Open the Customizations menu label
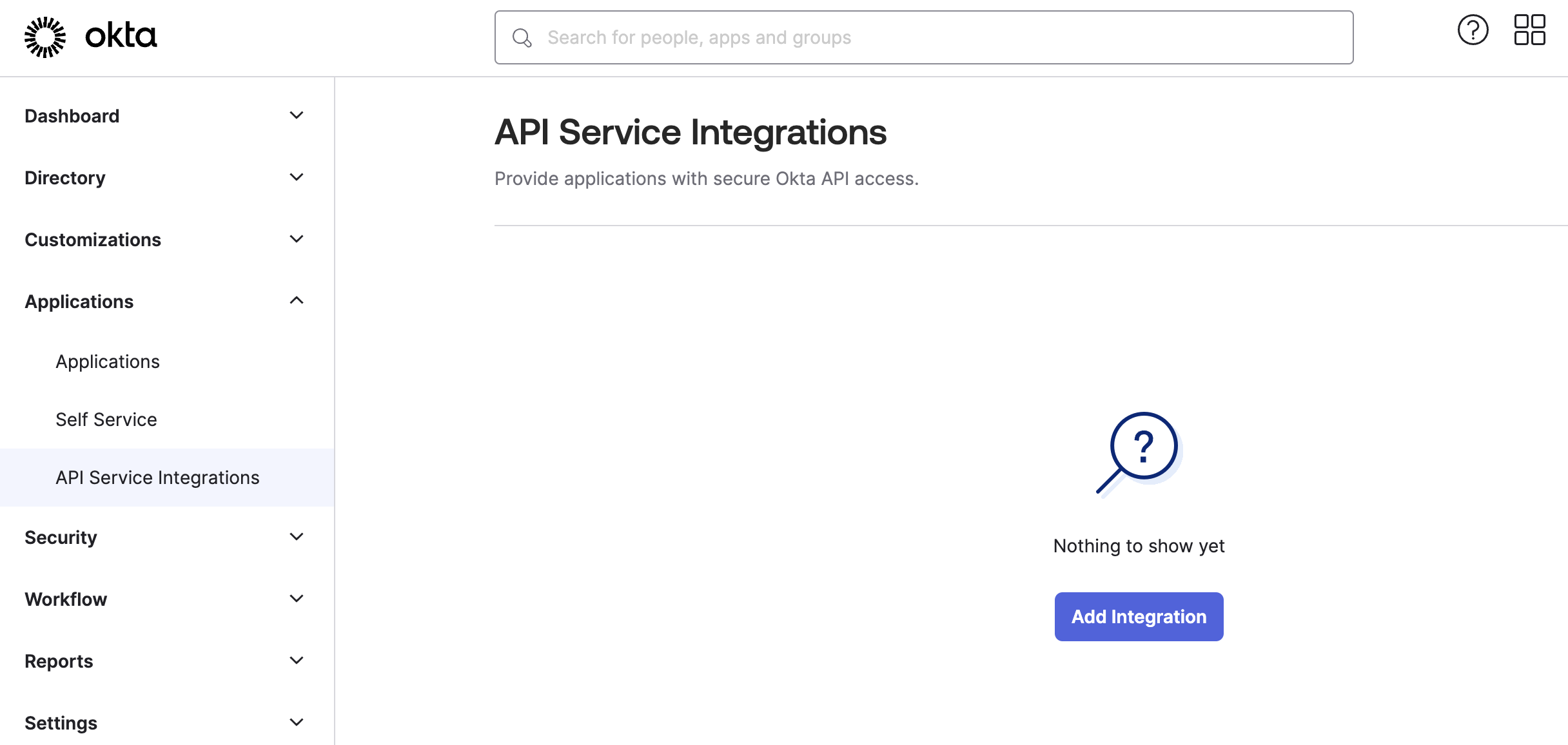The width and height of the screenshot is (1568, 745). (x=93, y=240)
